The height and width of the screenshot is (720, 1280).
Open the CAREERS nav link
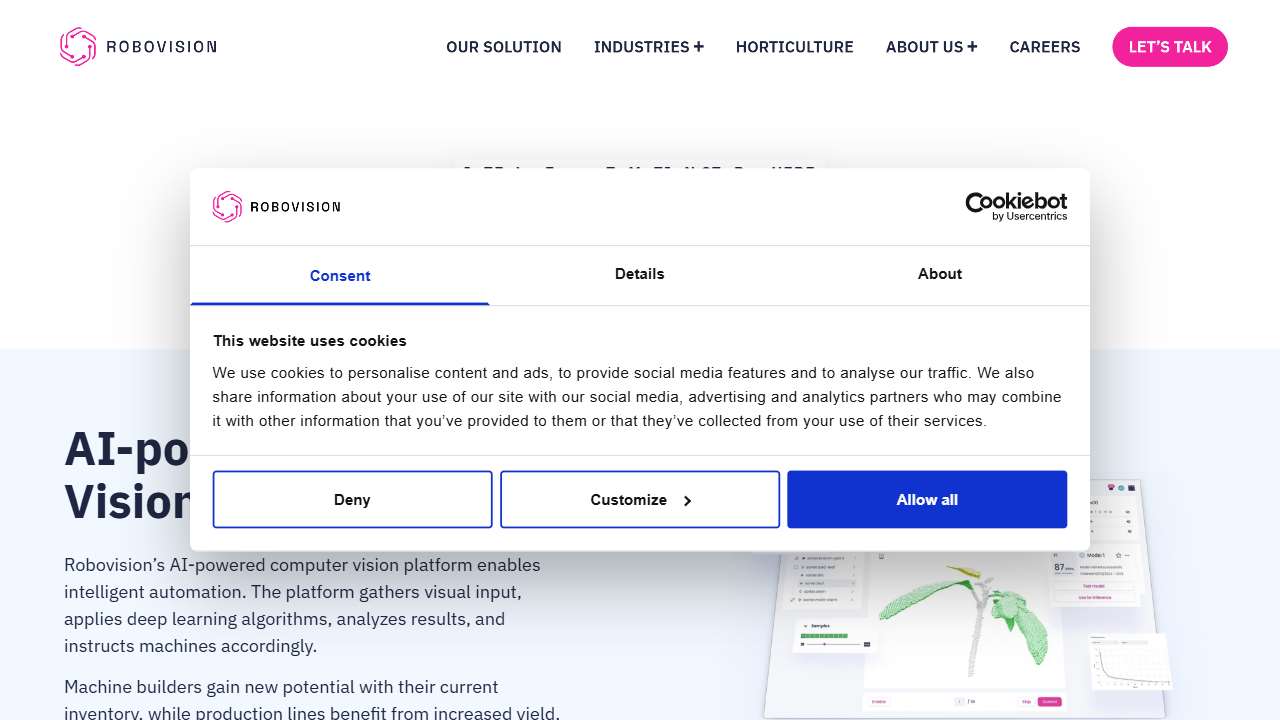click(1044, 47)
